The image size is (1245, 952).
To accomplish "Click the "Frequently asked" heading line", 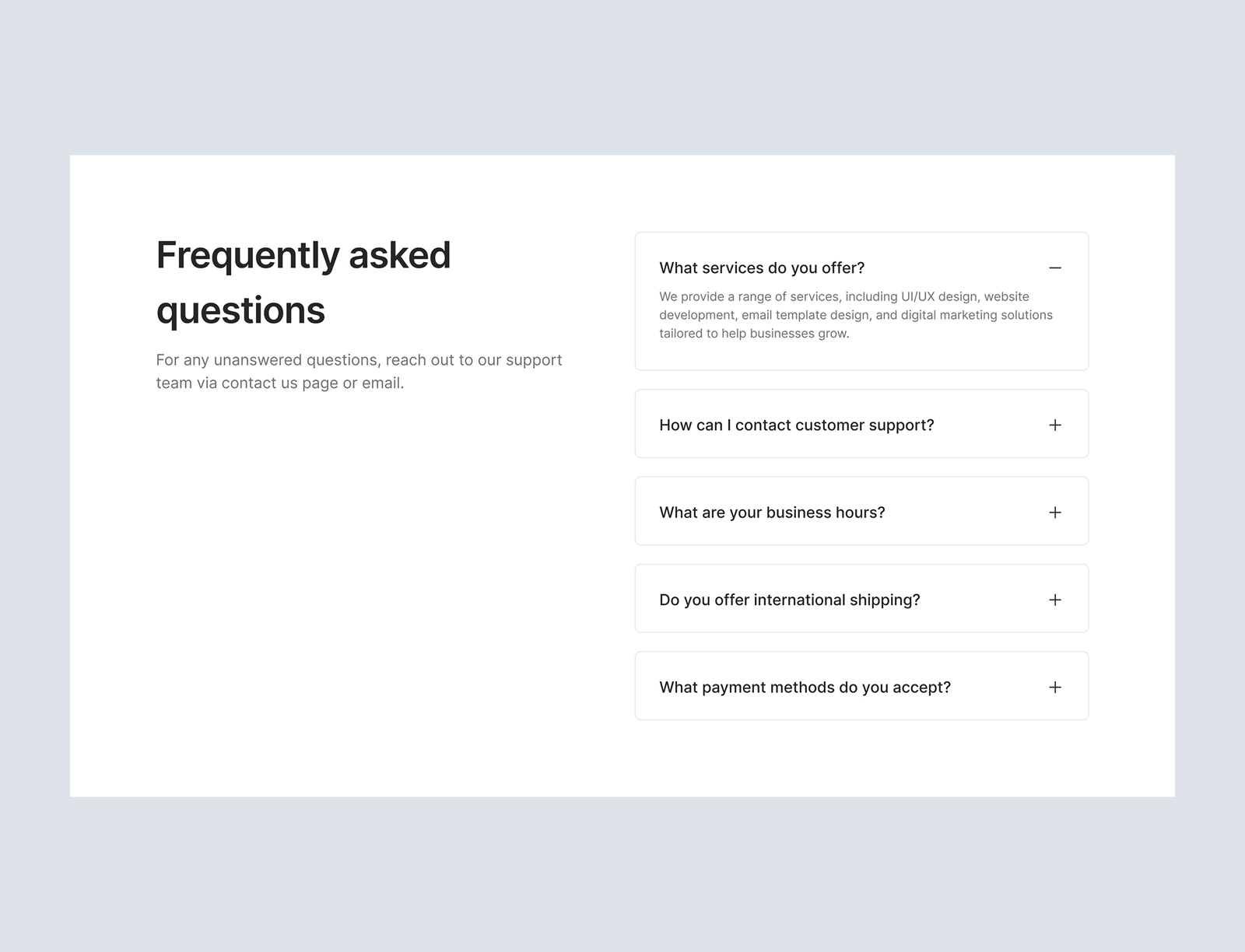I will point(303,255).
